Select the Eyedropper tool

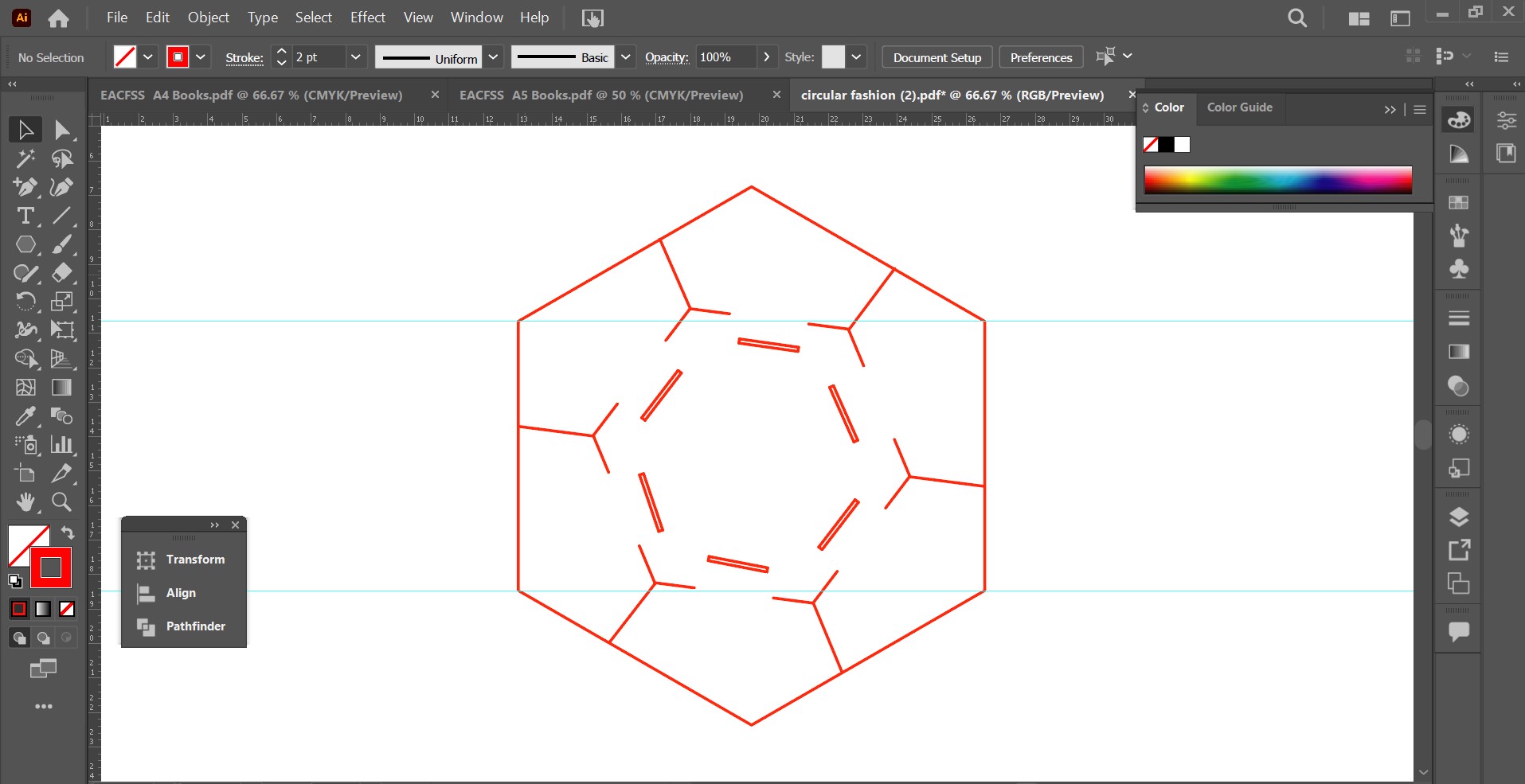pyautogui.click(x=25, y=416)
